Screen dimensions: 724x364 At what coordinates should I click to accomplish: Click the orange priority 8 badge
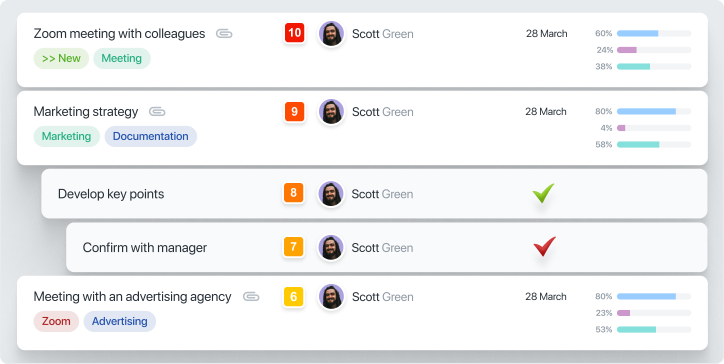pos(294,193)
